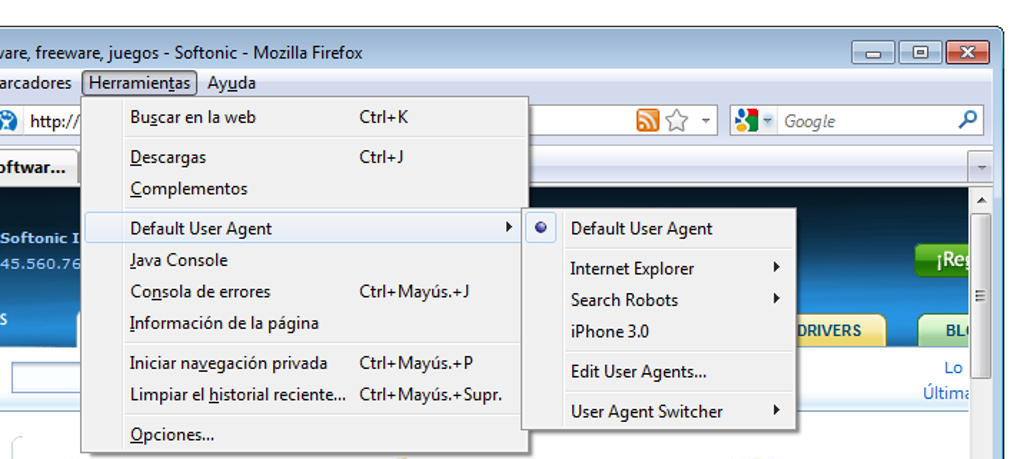This screenshot has height=459, width=1020.
Task: Bookmark page with the star icon
Action: tap(677, 121)
